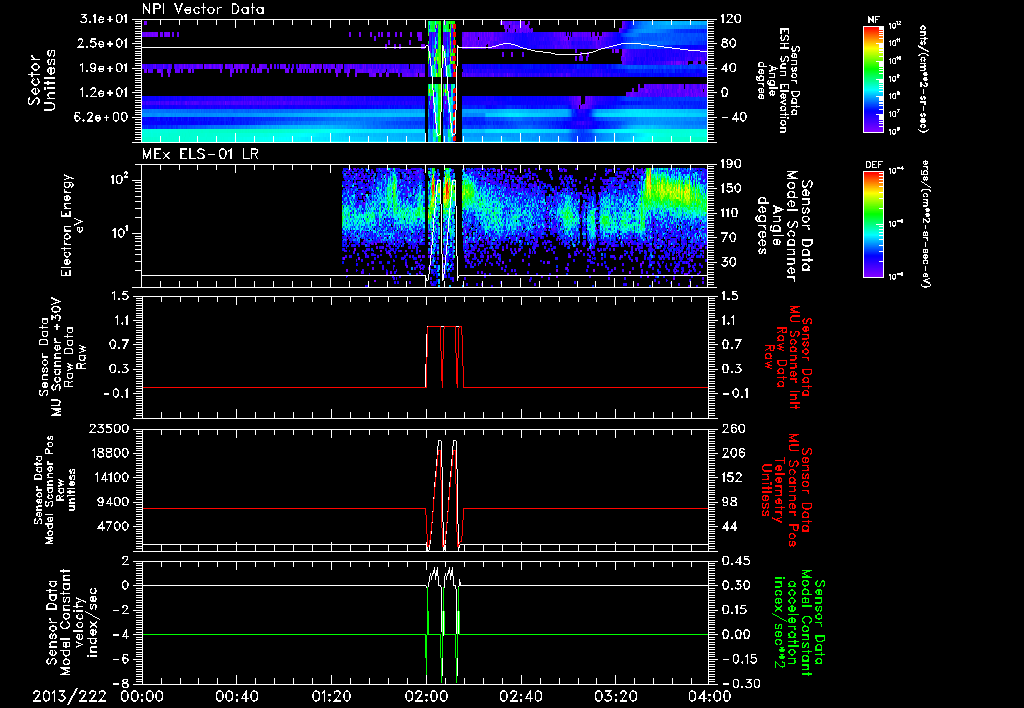
Task: Click the "0.45" acceleration tick label
Action: [x=735, y=561]
